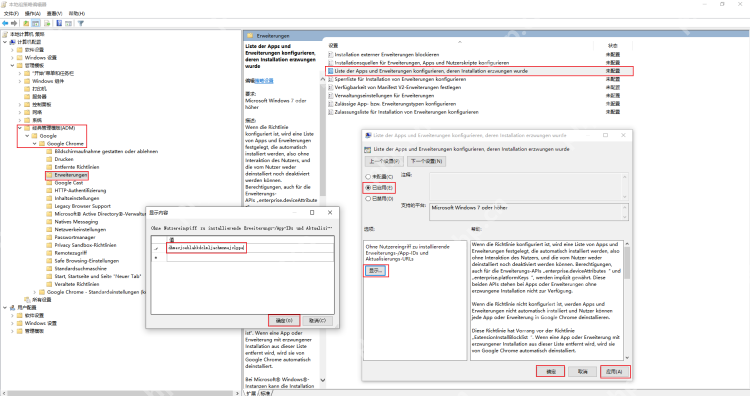The height and width of the screenshot is (396, 750).
Task: Select HTTP-Authentifizierung in the tree
Action: tap(80, 190)
